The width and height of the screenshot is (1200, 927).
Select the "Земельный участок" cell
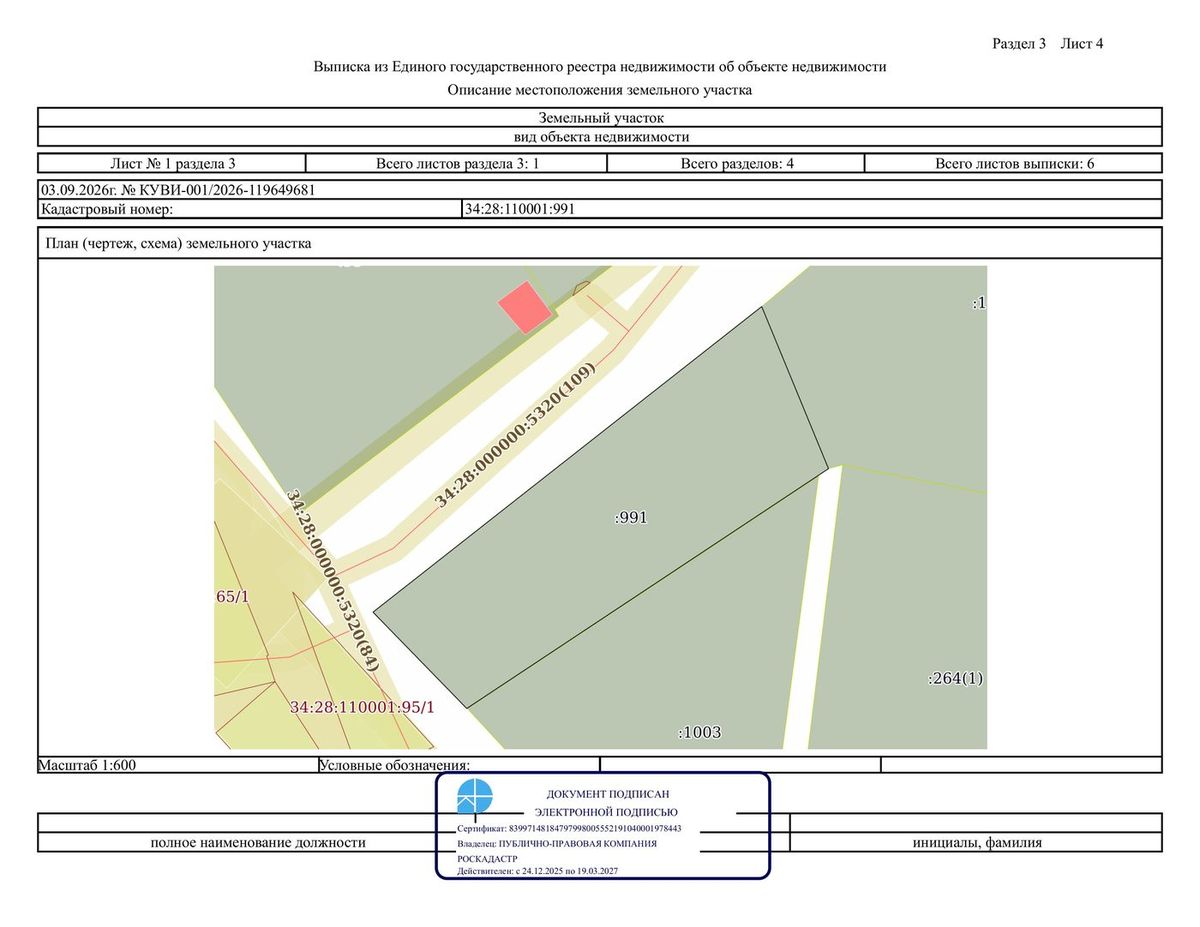pos(600,118)
